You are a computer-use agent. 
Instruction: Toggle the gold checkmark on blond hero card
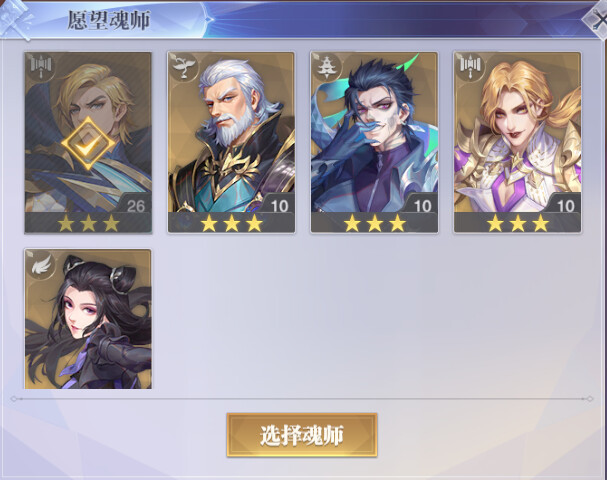88,144
